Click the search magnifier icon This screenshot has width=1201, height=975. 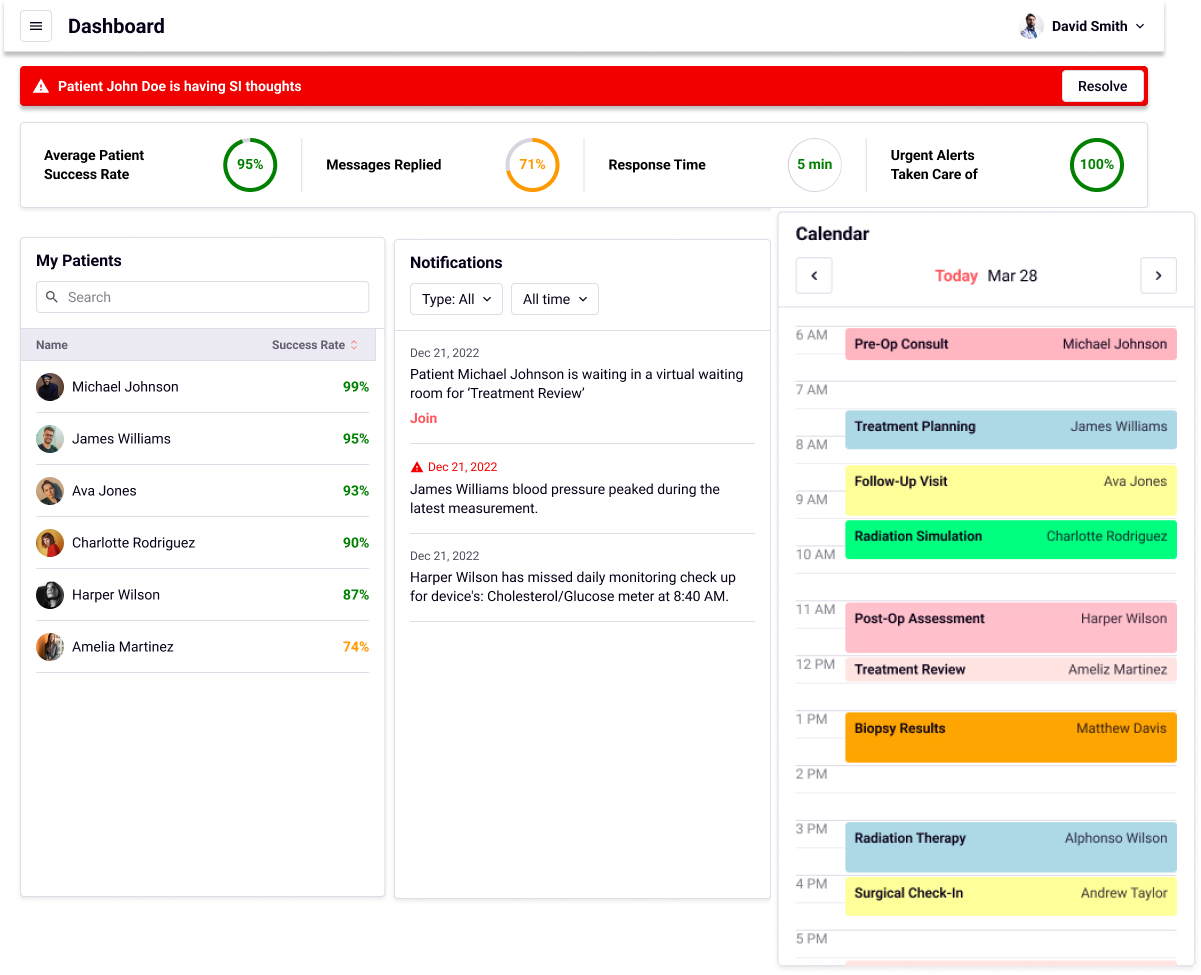pos(53,297)
